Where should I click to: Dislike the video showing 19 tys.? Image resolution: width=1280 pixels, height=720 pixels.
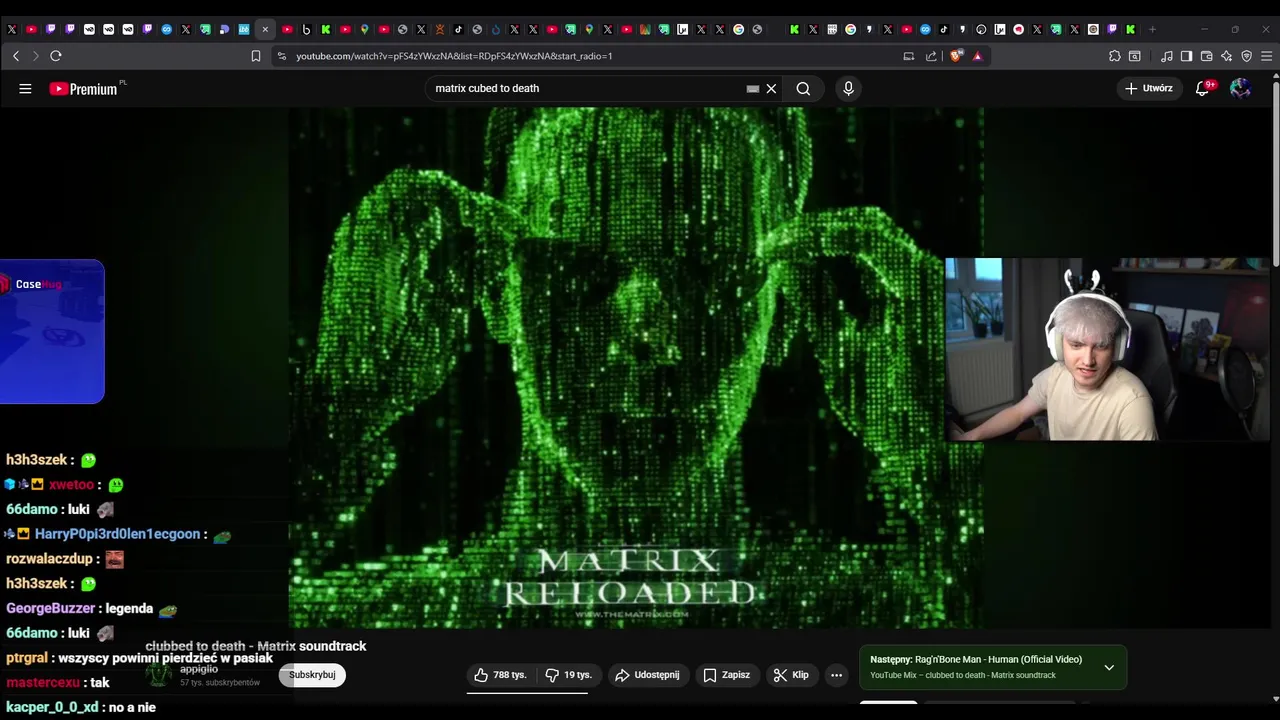(568, 675)
